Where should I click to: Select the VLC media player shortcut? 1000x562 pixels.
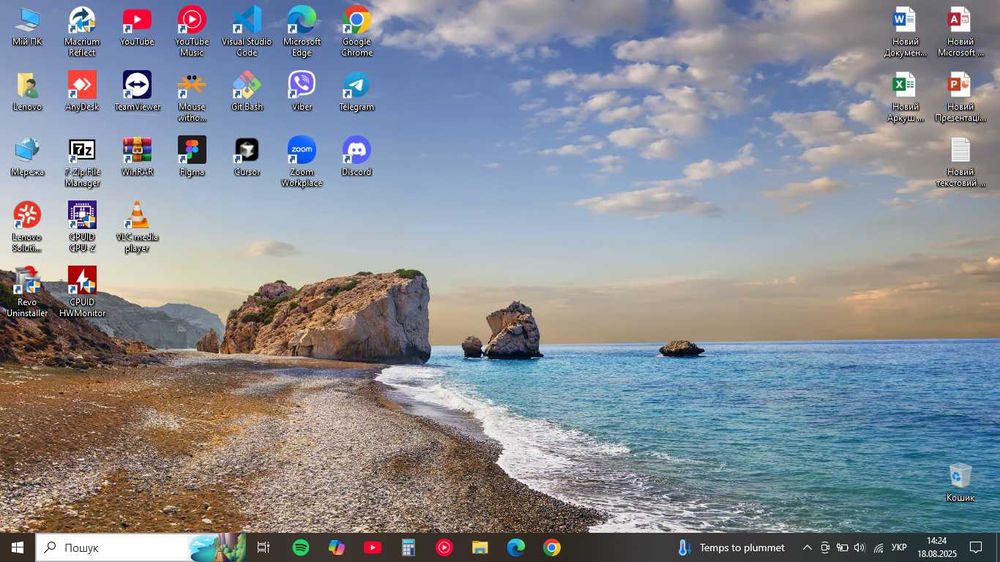[x=137, y=227]
